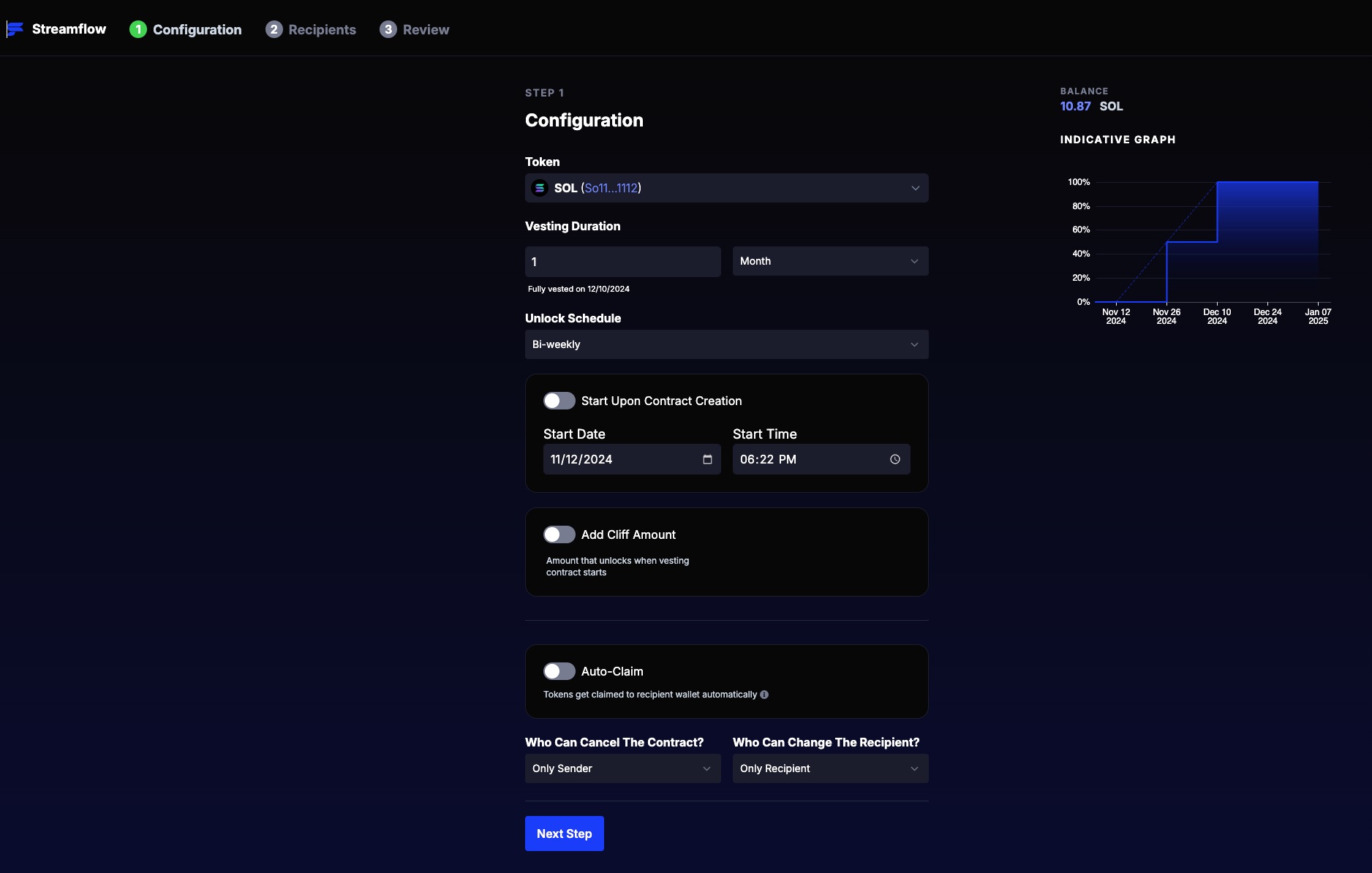Enable the Add Cliff Amount toggle
Image resolution: width=1372 pixels, height=873 pixels.
(x=559, y=534)
